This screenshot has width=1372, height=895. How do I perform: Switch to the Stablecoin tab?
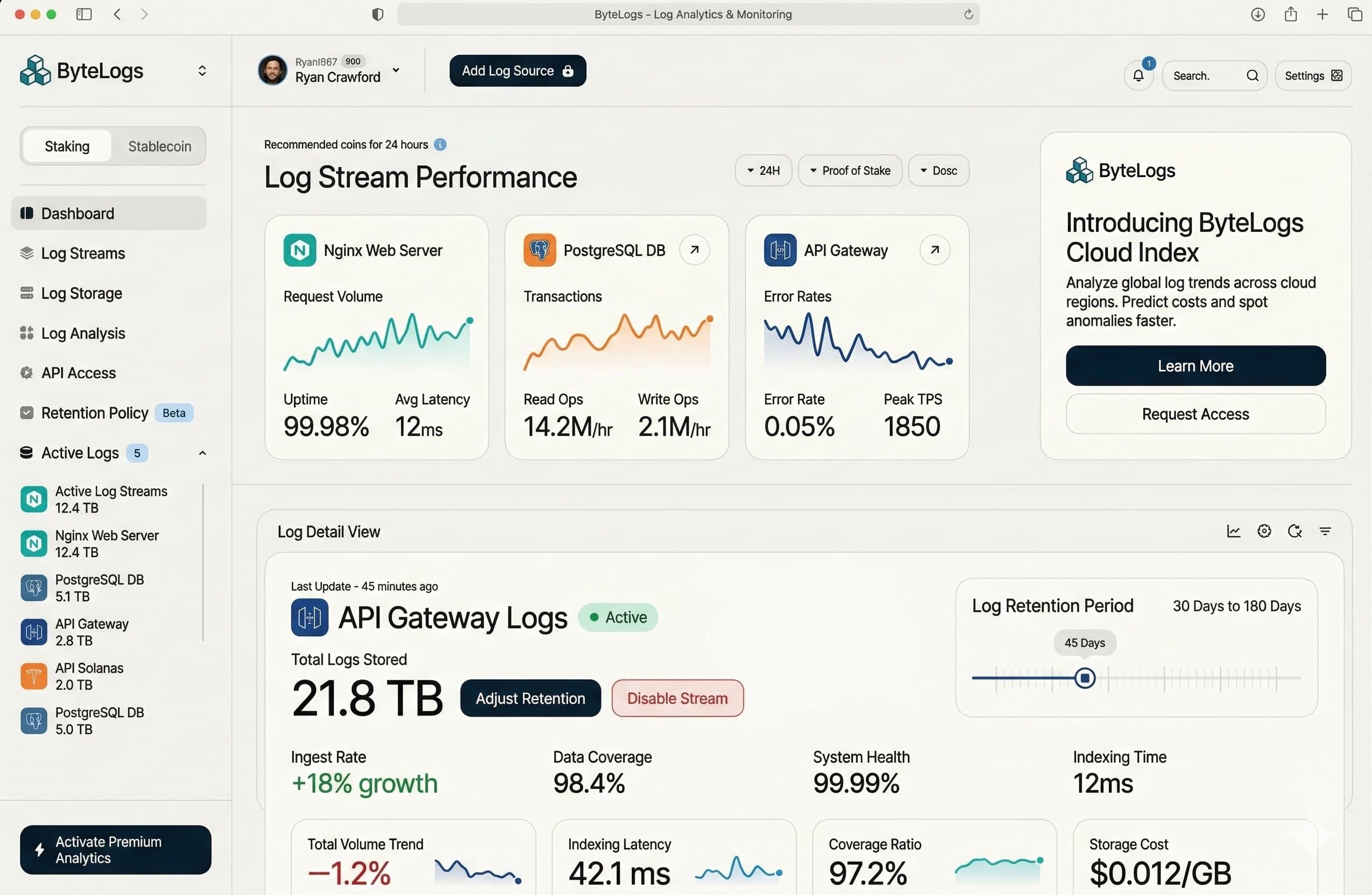[x=160, y=146]
